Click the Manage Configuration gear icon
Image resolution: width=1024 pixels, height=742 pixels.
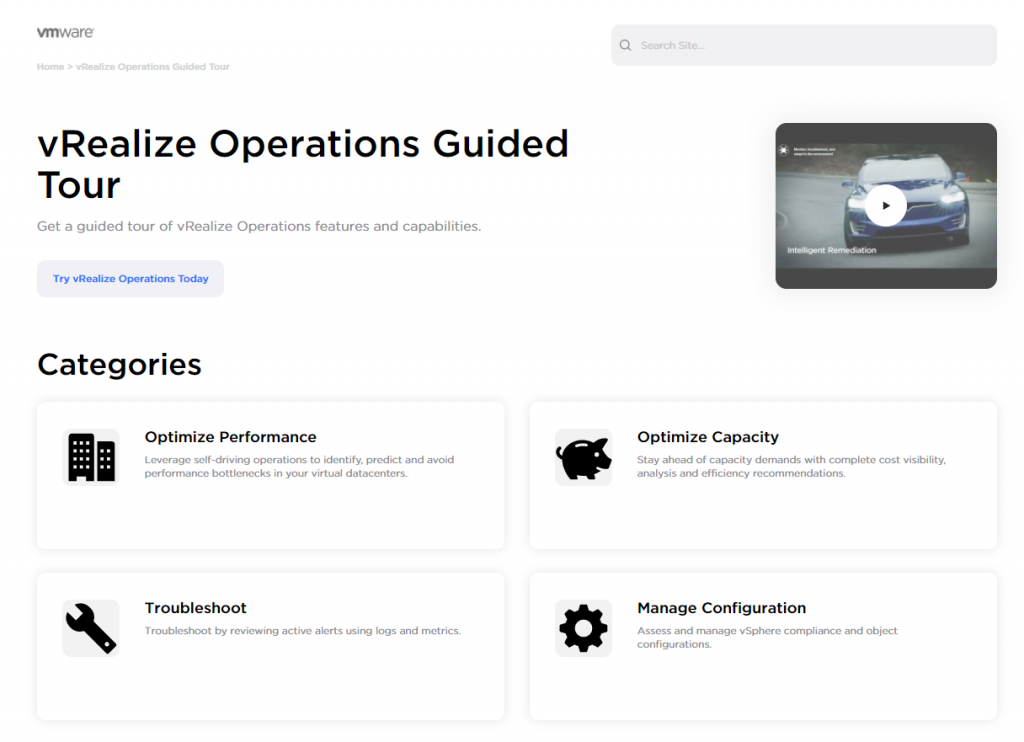[583, 628]
